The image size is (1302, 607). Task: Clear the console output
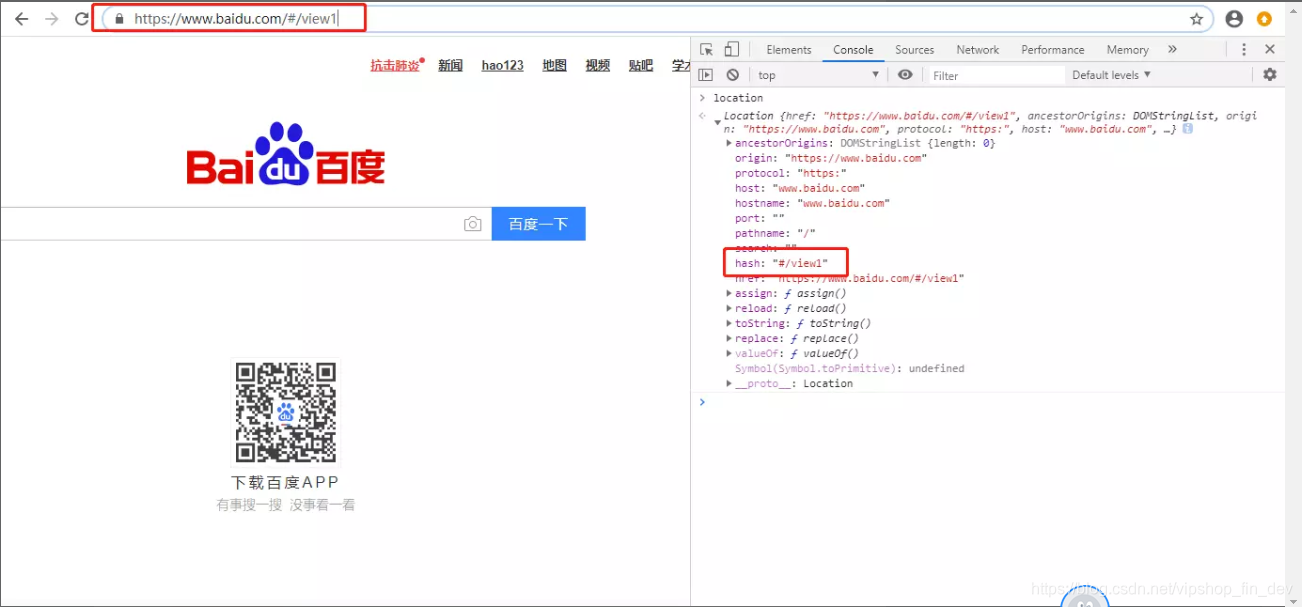click(x=733, y=75)
